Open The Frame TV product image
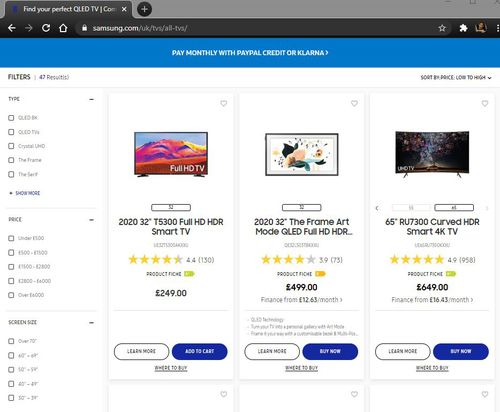This screenshot has height=412, width=500. pyautogui.click(x=302, y=154)
